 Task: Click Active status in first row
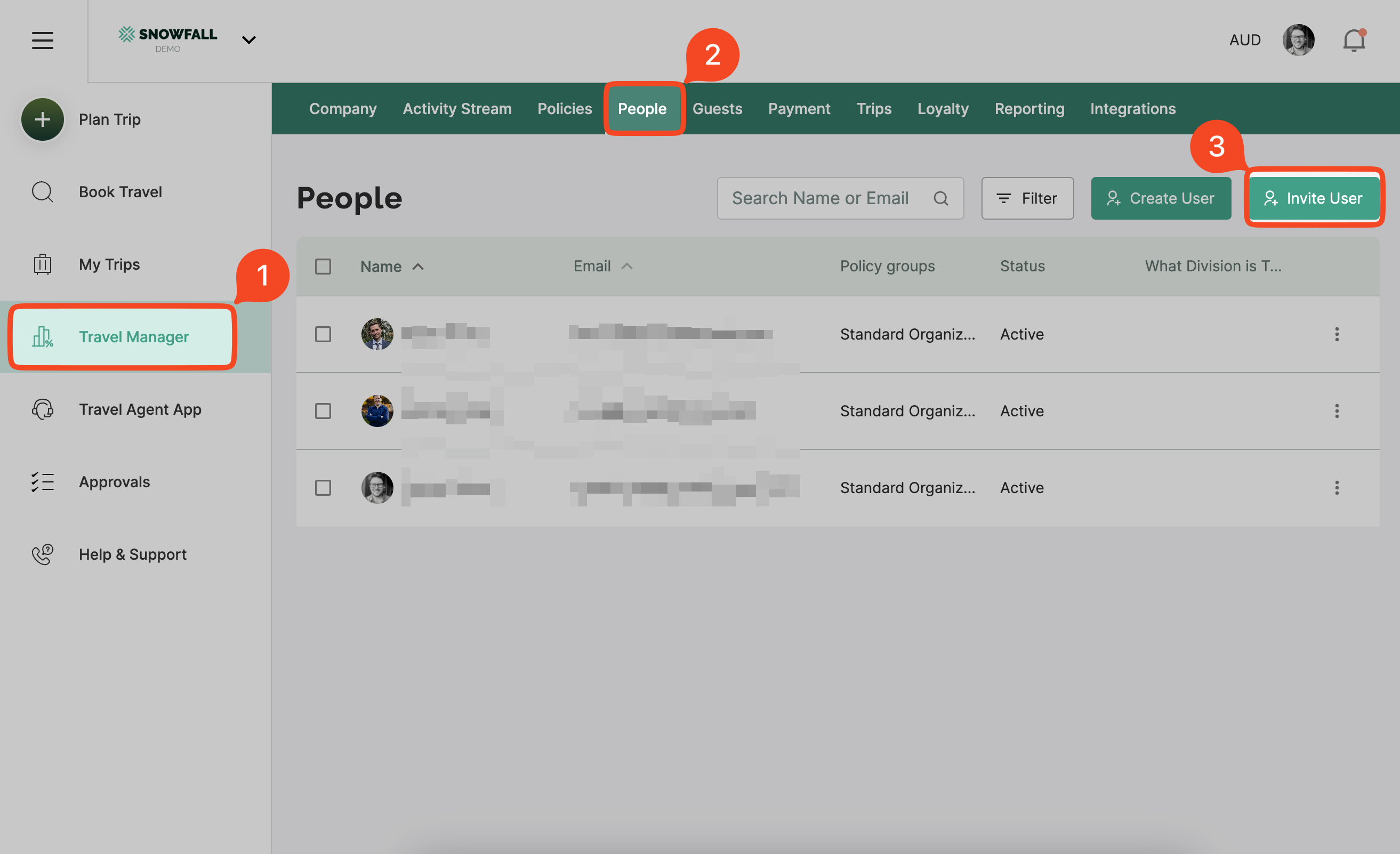pyautogui.click(x=1021, y=334)
